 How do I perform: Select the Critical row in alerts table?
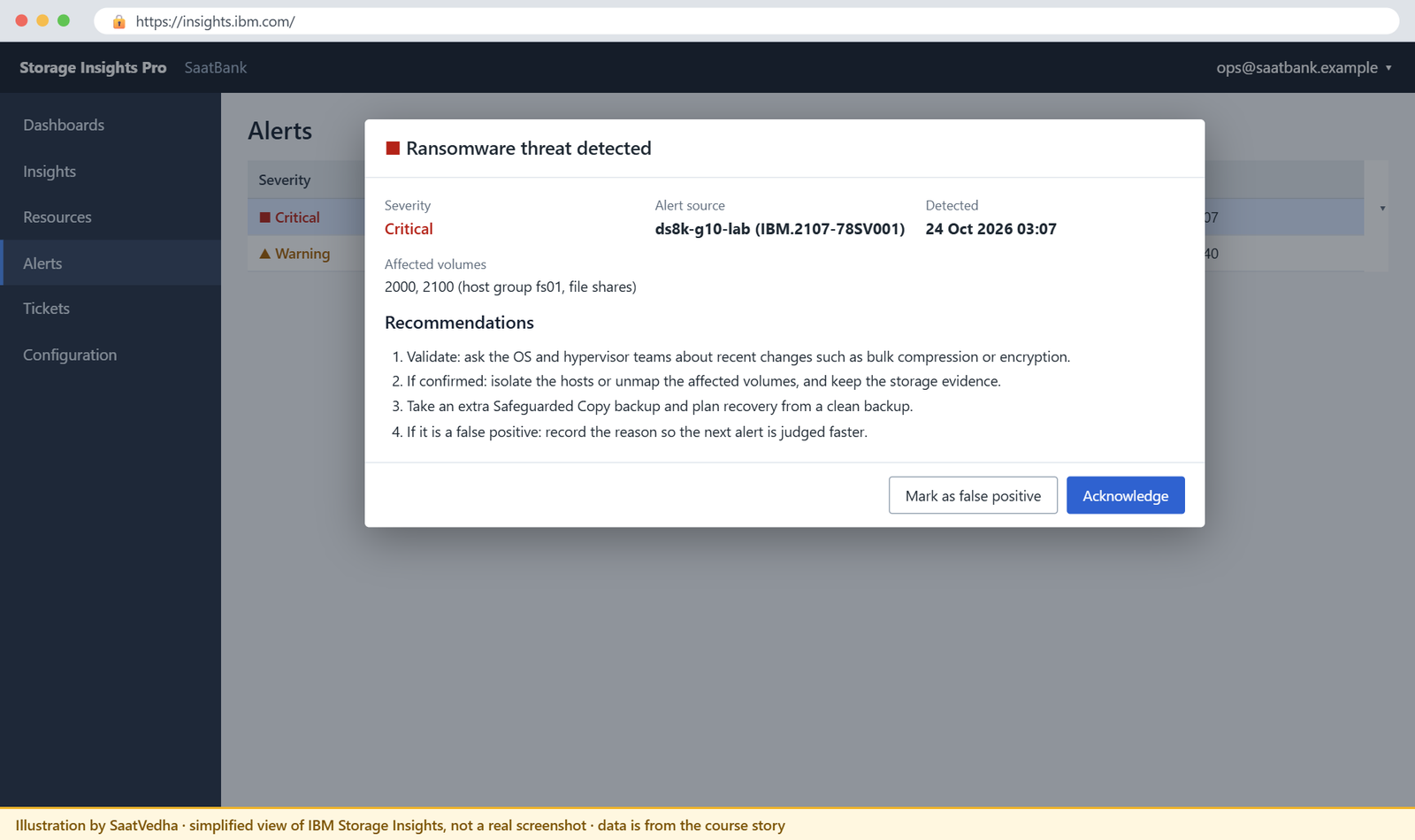(806, 218)
